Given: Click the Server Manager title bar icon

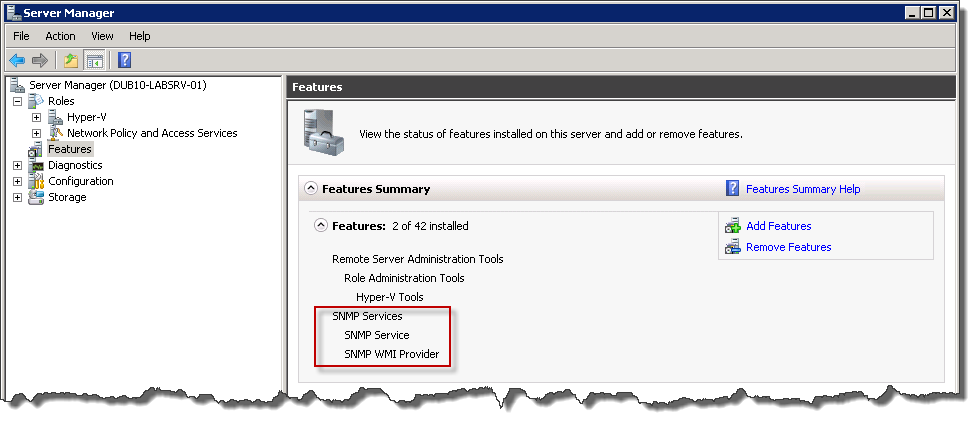Looking at the screenshot, I should (x=14, y=12).
